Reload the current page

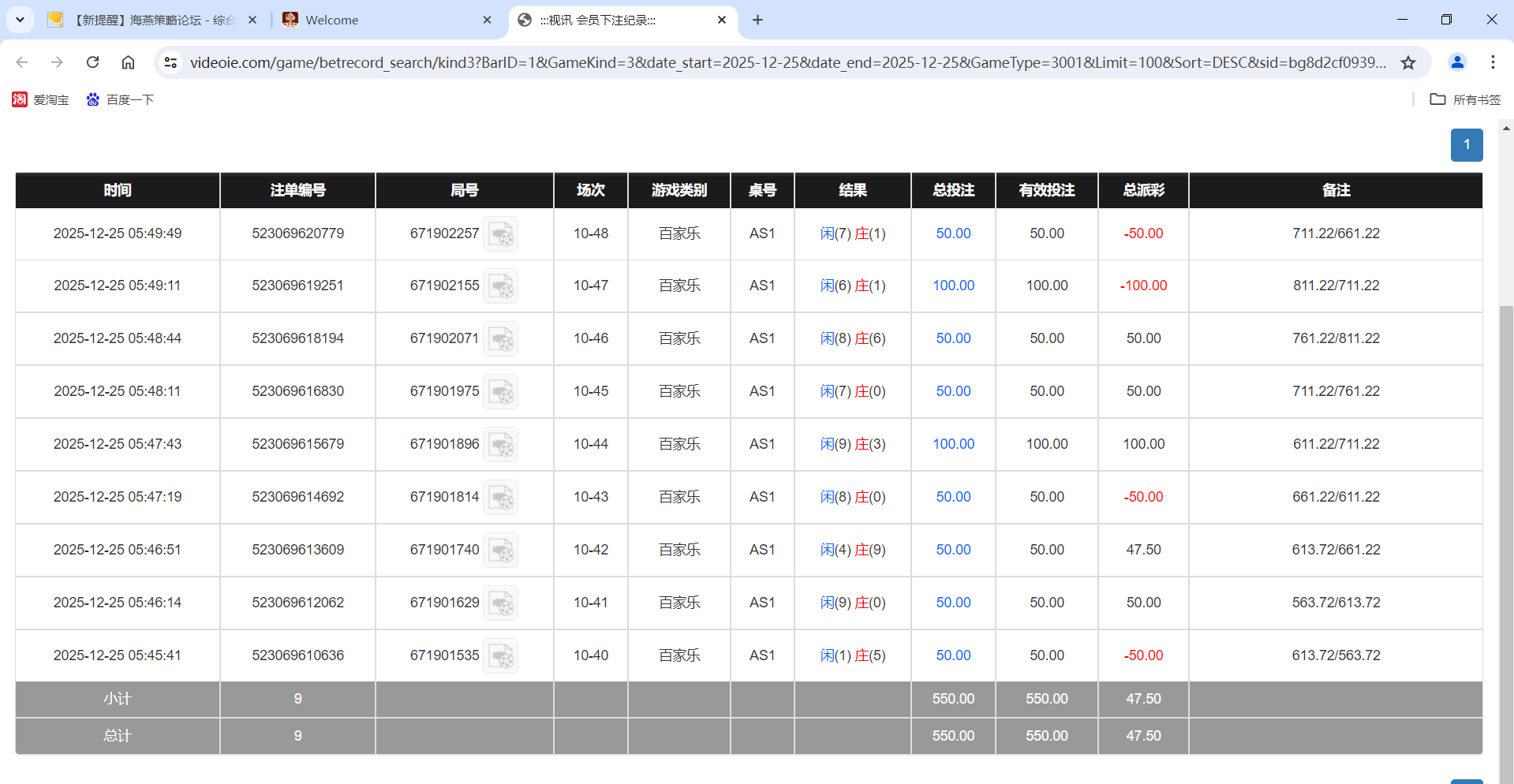pos(92,62)
